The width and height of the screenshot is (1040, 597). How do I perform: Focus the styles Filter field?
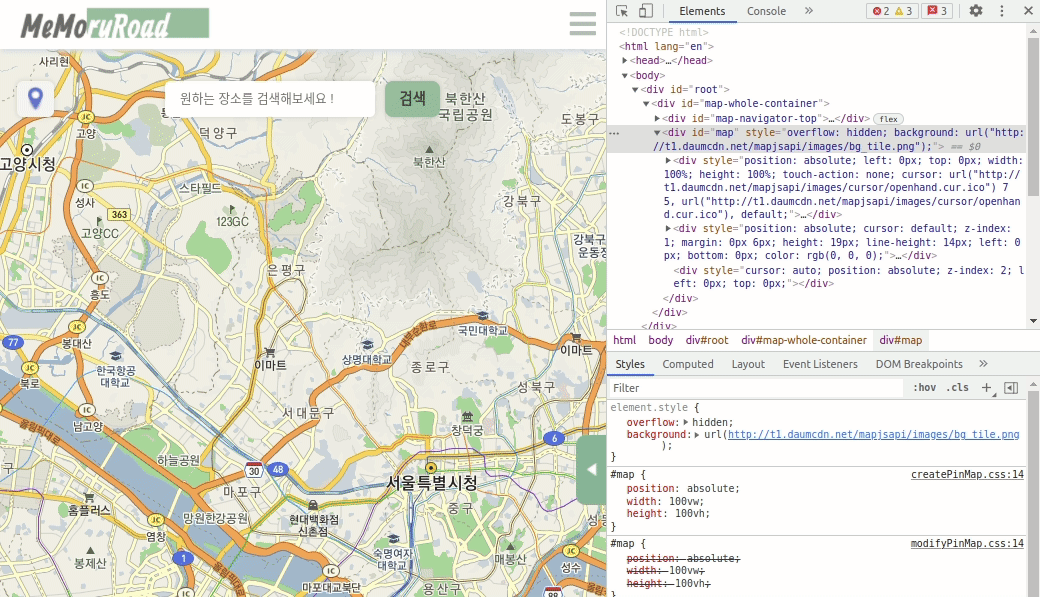756,388
